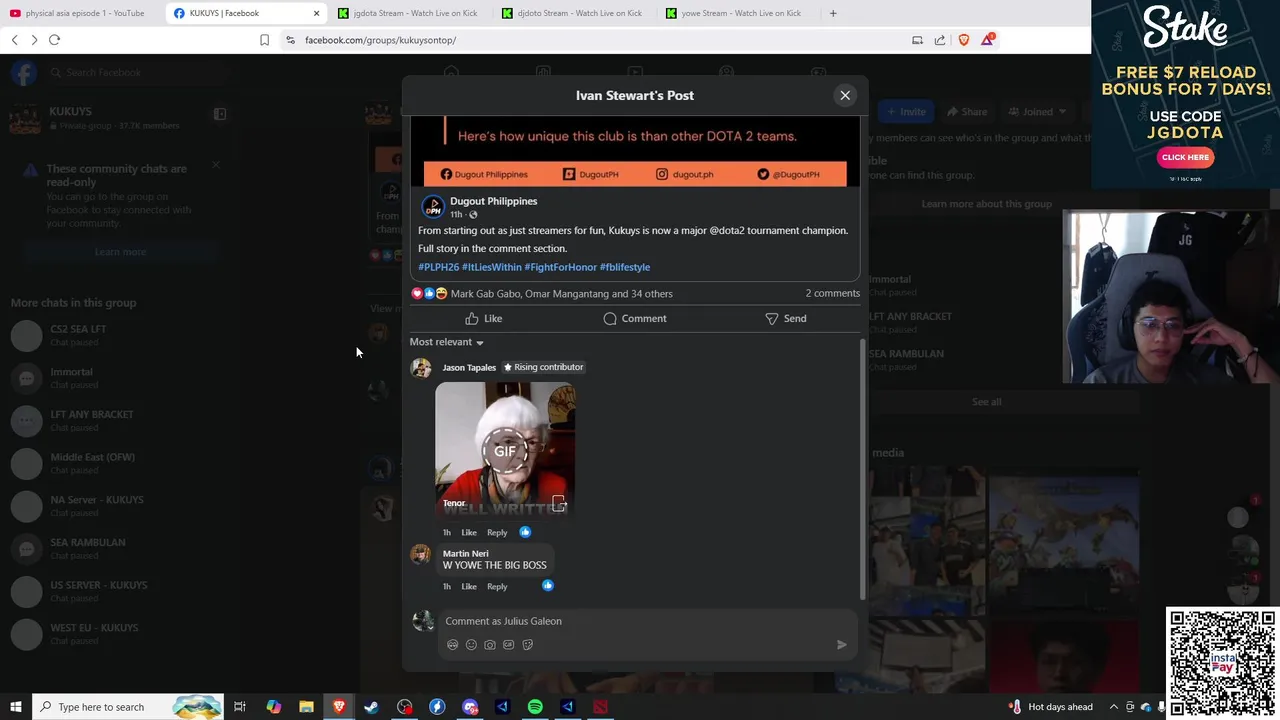Reload the Facebook page
This screenshot has width=1280, height=720.
click(54, 40)
